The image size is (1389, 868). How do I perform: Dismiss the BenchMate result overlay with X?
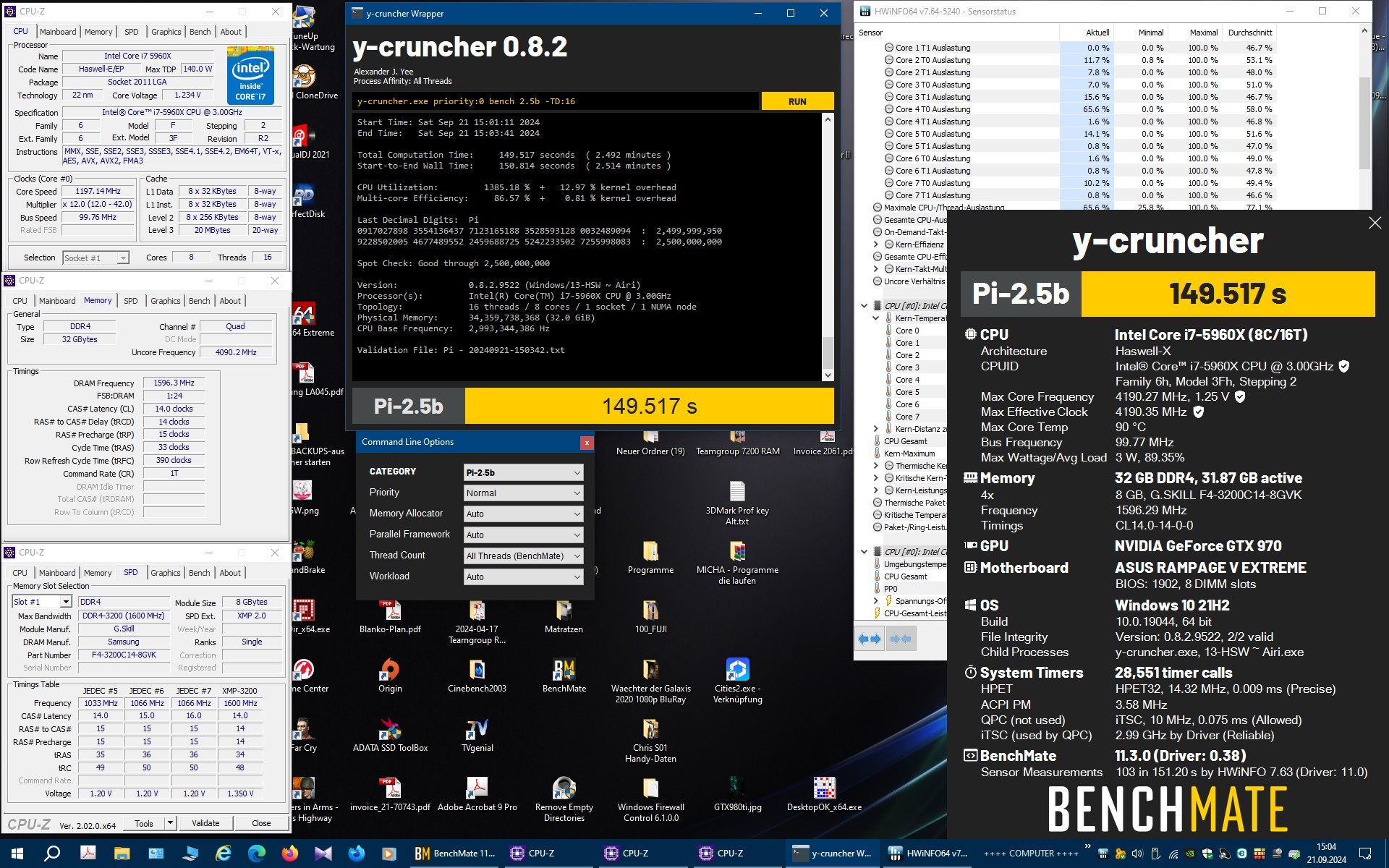click(1375, 223)
